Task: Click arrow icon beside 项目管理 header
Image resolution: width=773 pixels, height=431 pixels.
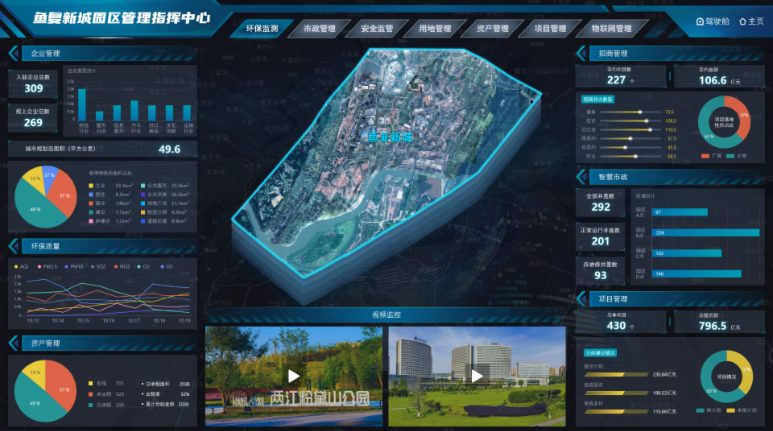Action: click(583, 299)
